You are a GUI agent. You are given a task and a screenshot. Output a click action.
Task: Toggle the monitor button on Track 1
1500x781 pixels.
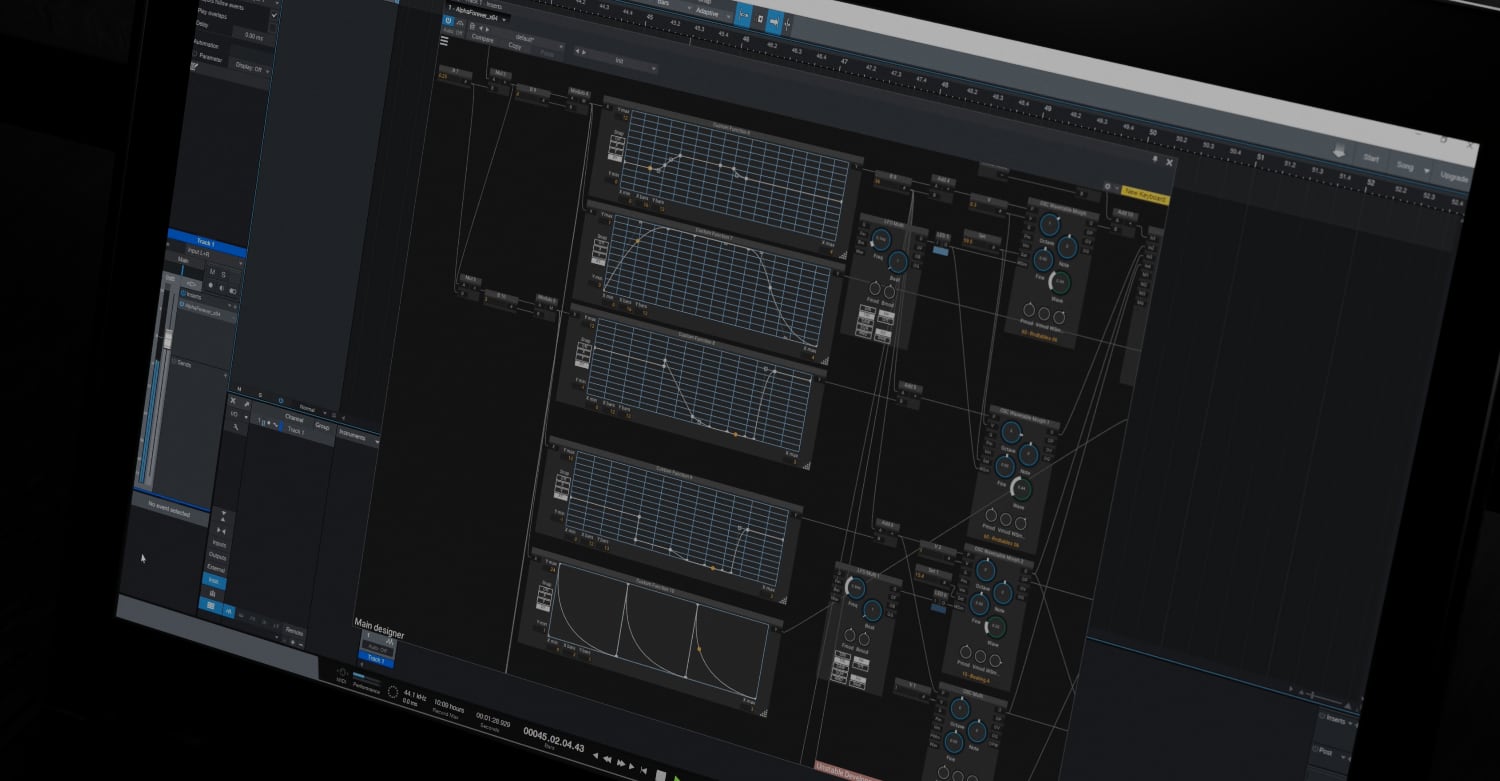coord(222,288)
